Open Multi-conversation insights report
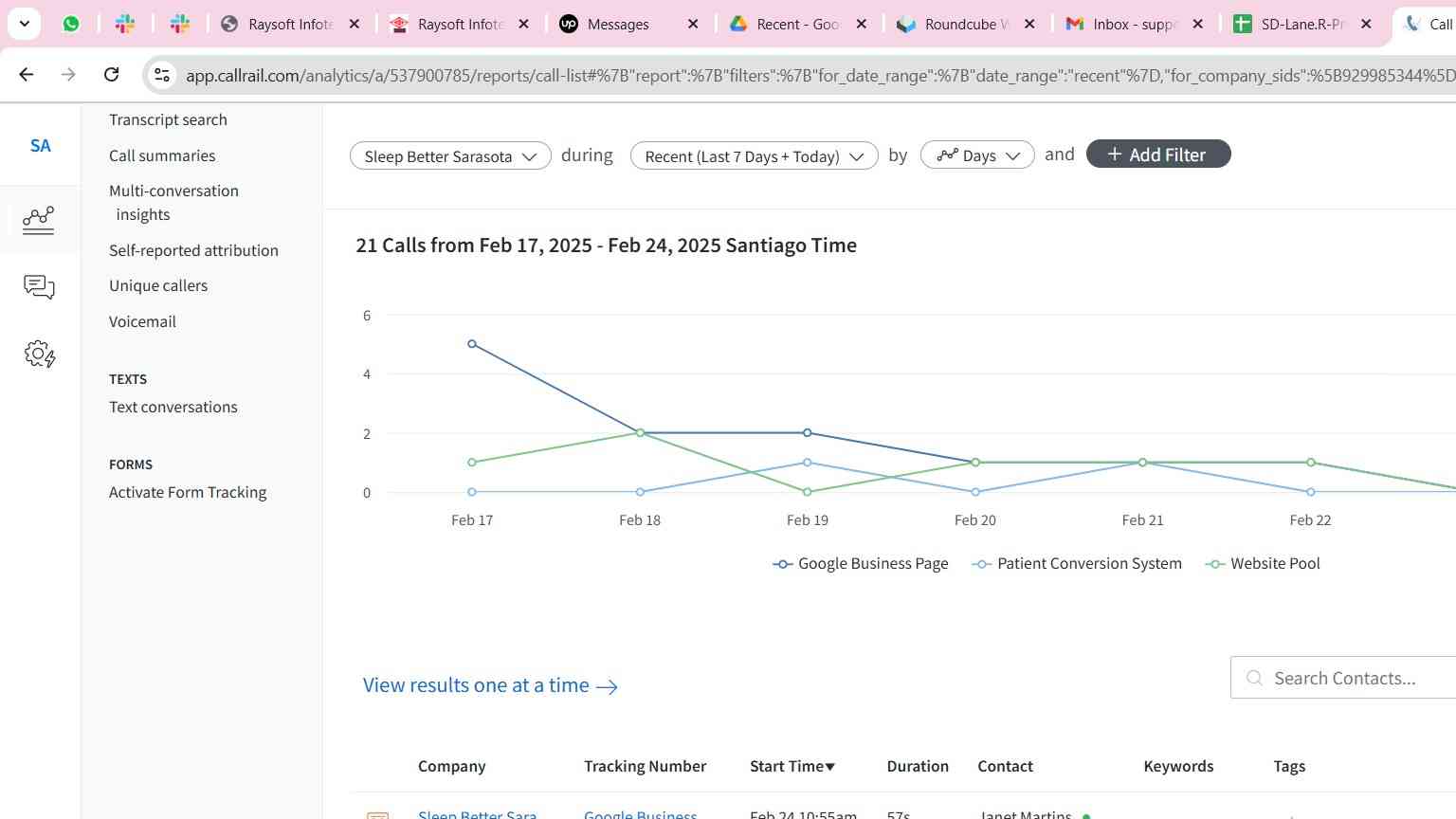The image size is (1456, 819). tap(173, 203)
